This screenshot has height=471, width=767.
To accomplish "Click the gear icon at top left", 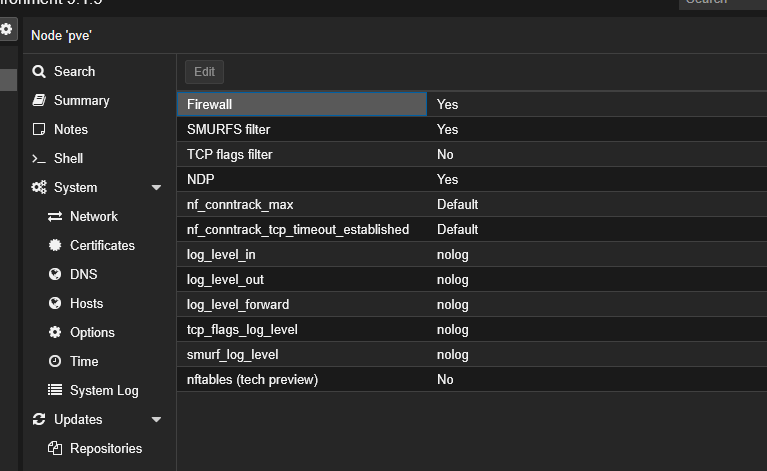I will tap(6, 29).
